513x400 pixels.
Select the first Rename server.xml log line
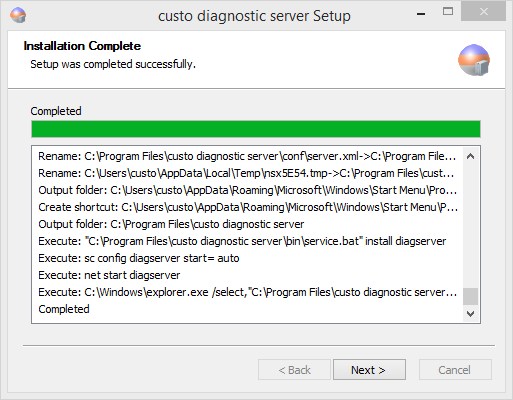247,156
